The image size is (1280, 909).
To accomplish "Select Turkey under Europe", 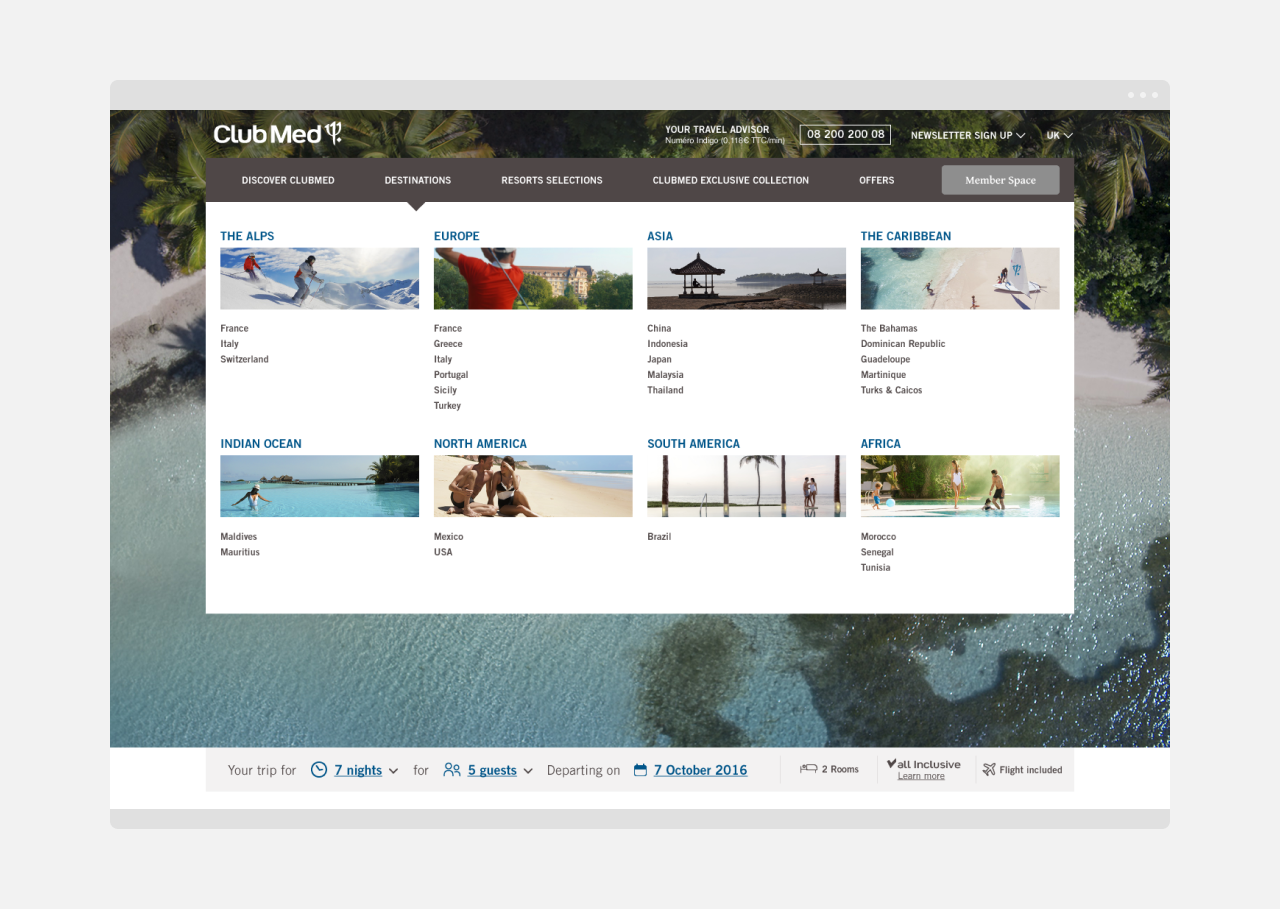I will pos(448,406).
